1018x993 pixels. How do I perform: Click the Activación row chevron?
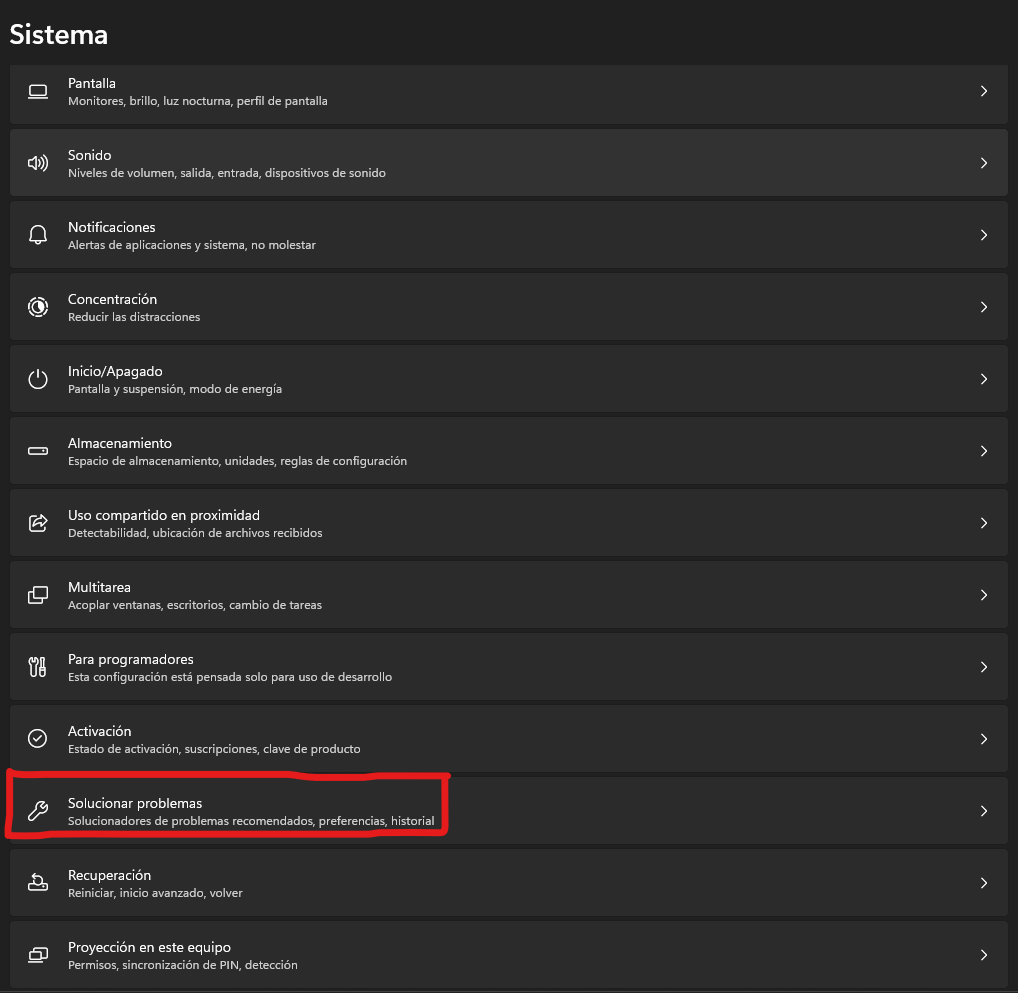(x=984, y=739)
